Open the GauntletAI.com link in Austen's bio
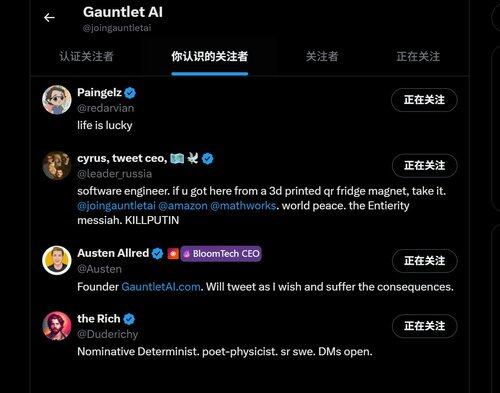 (161, 287)
